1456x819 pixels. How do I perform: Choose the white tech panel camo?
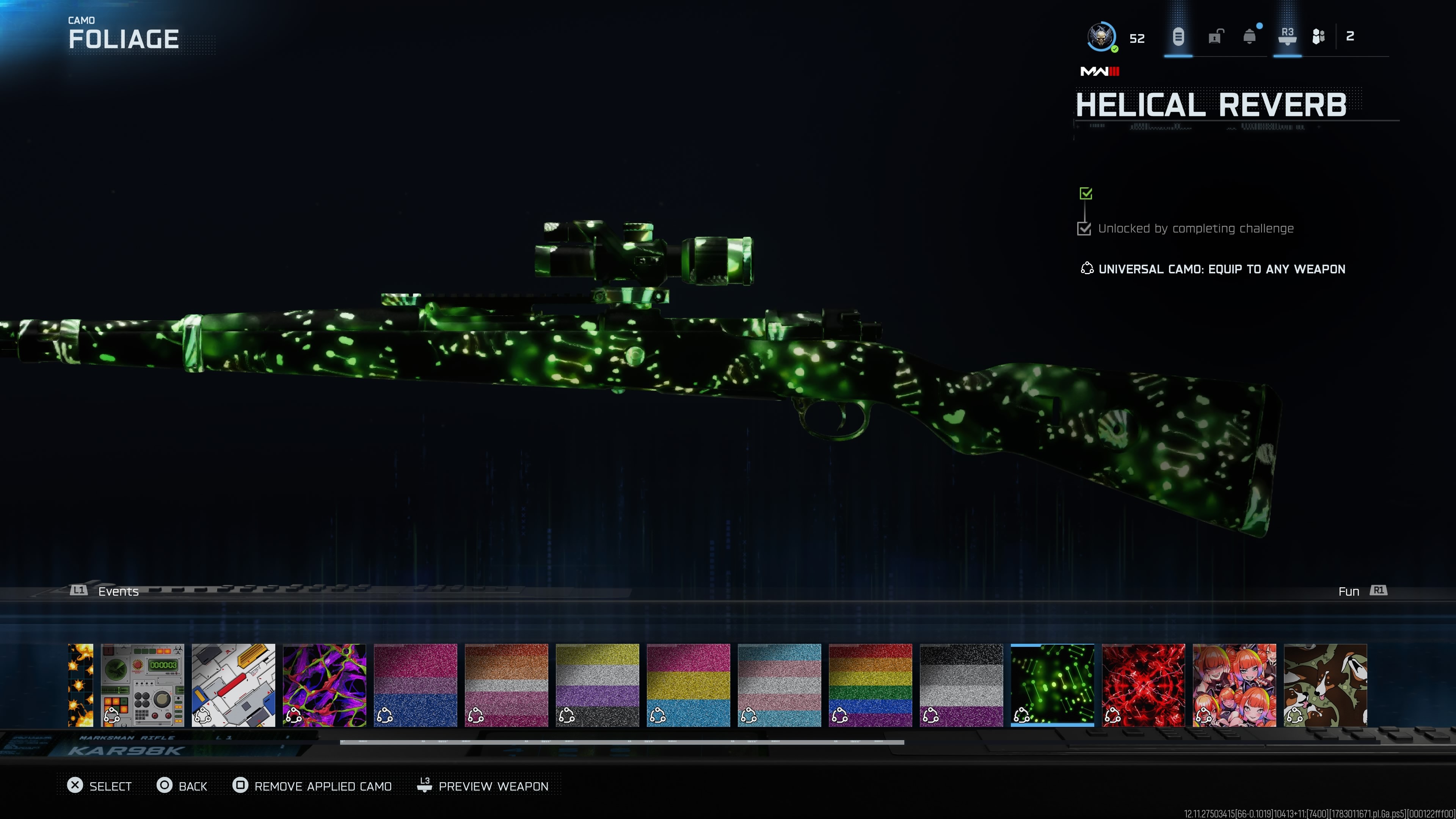click(x=234, y=685)
